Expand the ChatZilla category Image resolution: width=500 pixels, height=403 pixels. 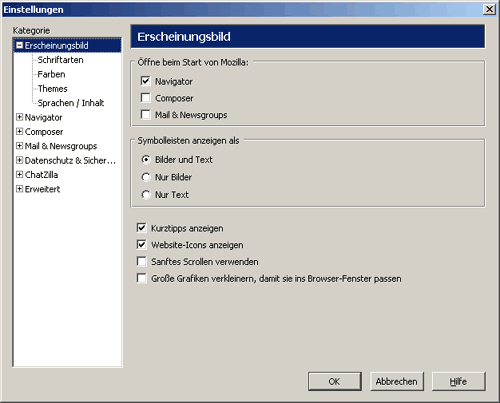[20, 174]
